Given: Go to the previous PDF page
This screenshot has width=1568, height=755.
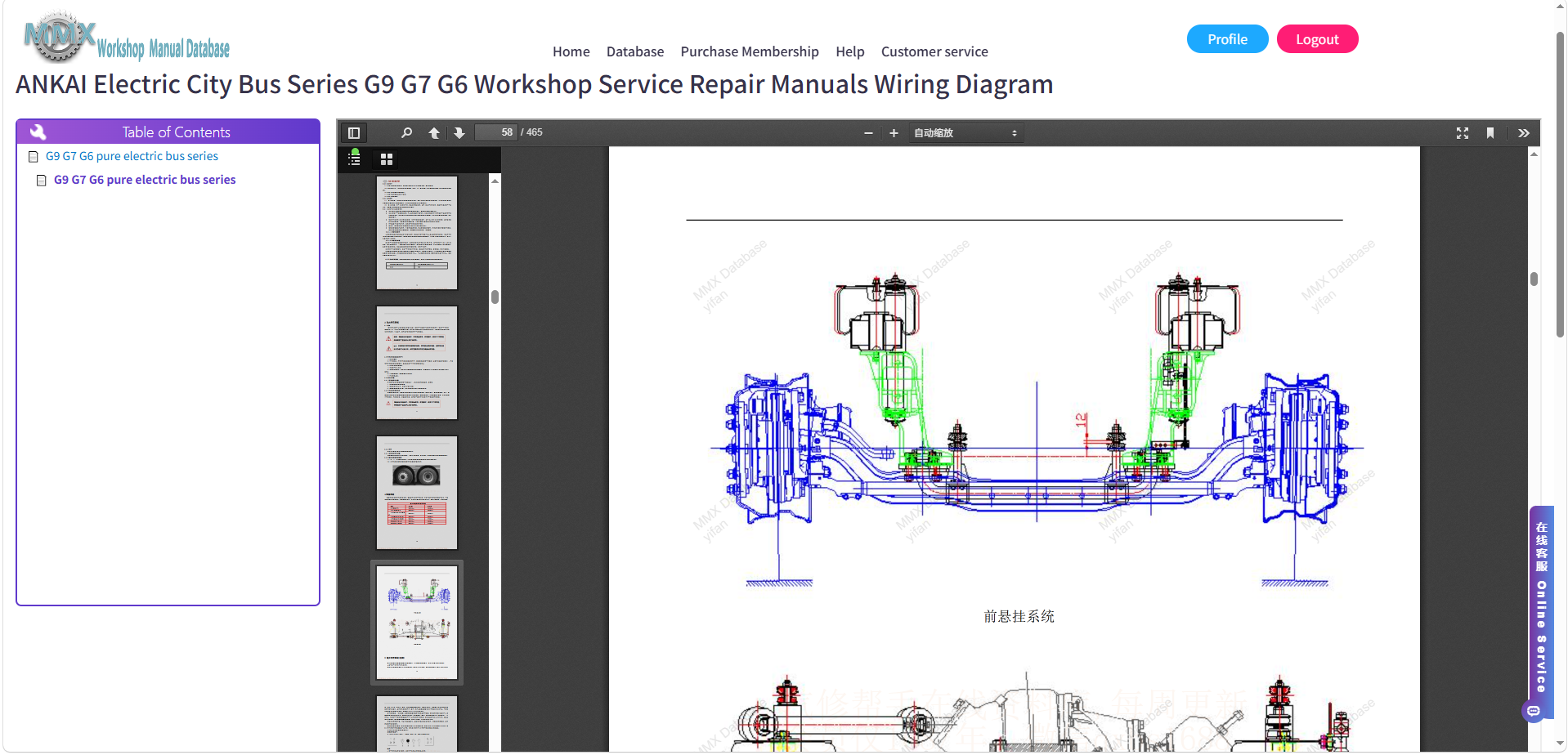Looking at the screenshot, I should click(x=434, y=132).
